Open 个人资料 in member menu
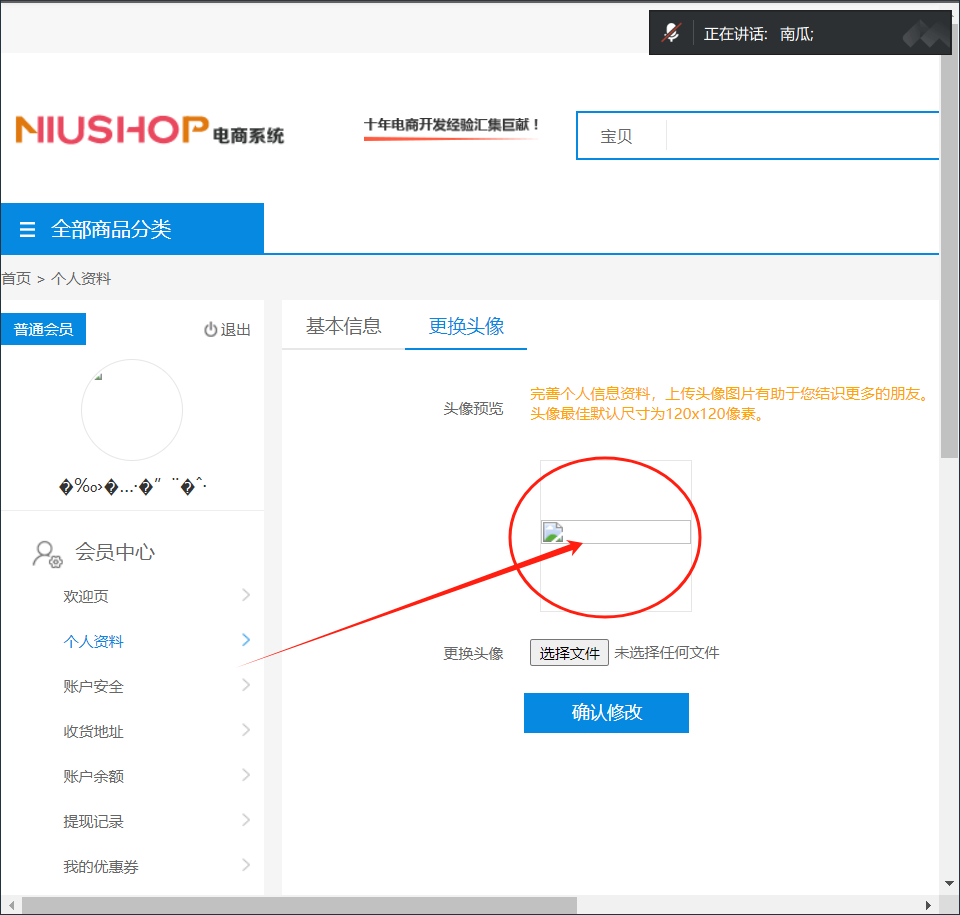960x915 pixels. click(93, 641)
